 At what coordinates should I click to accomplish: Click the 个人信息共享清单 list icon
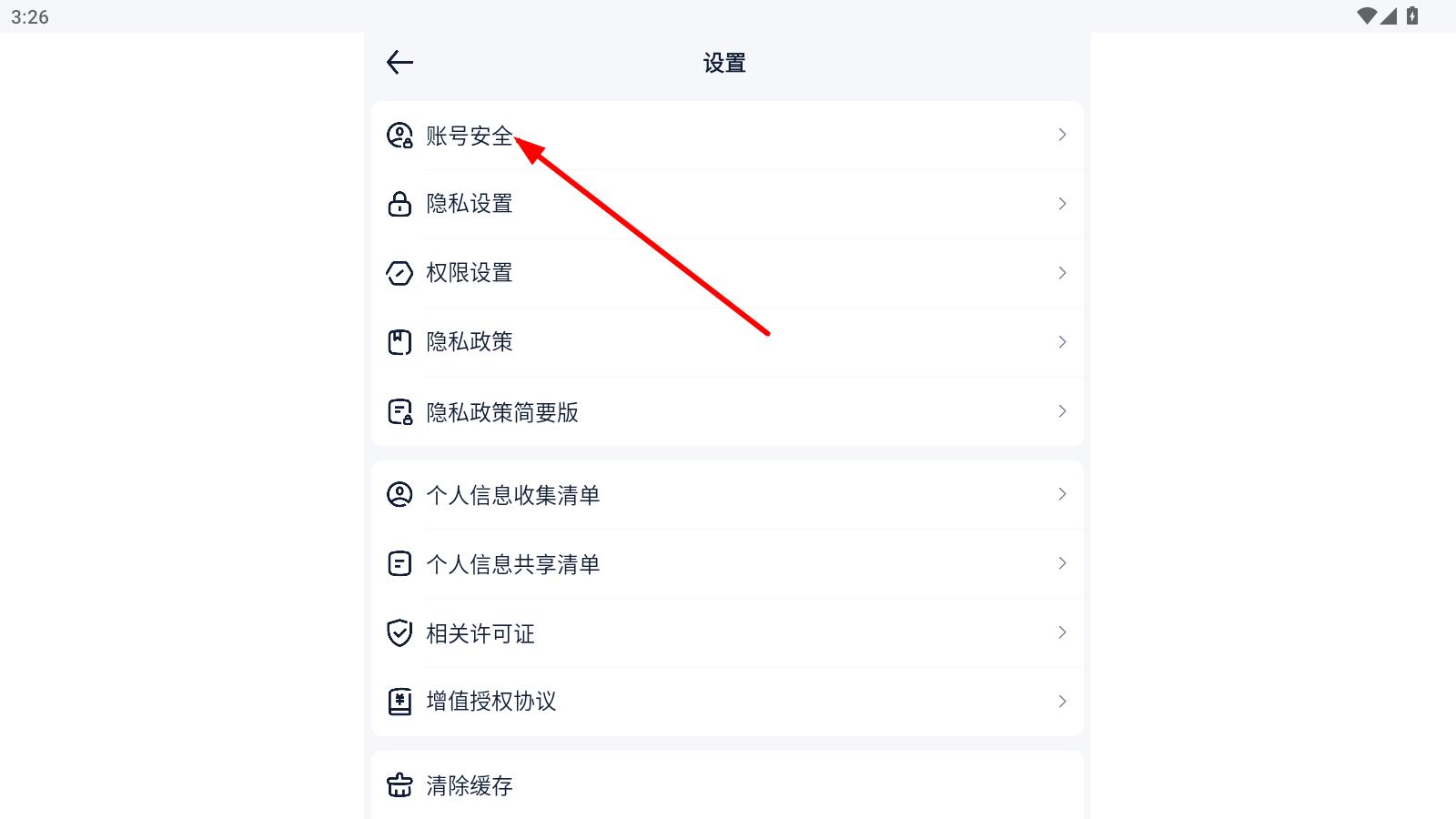coord(399,564)
